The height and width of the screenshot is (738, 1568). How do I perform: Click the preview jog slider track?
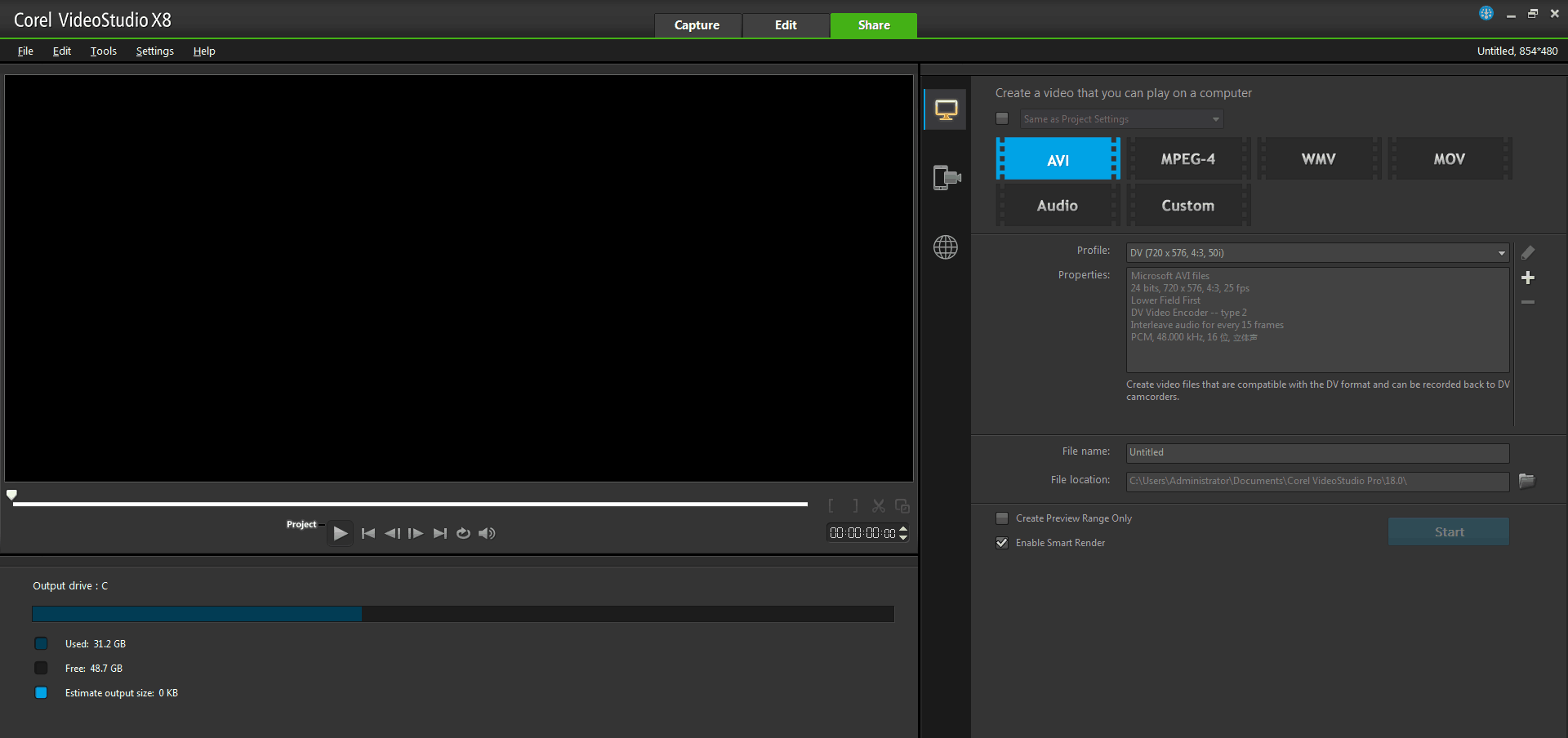[410, 505]
